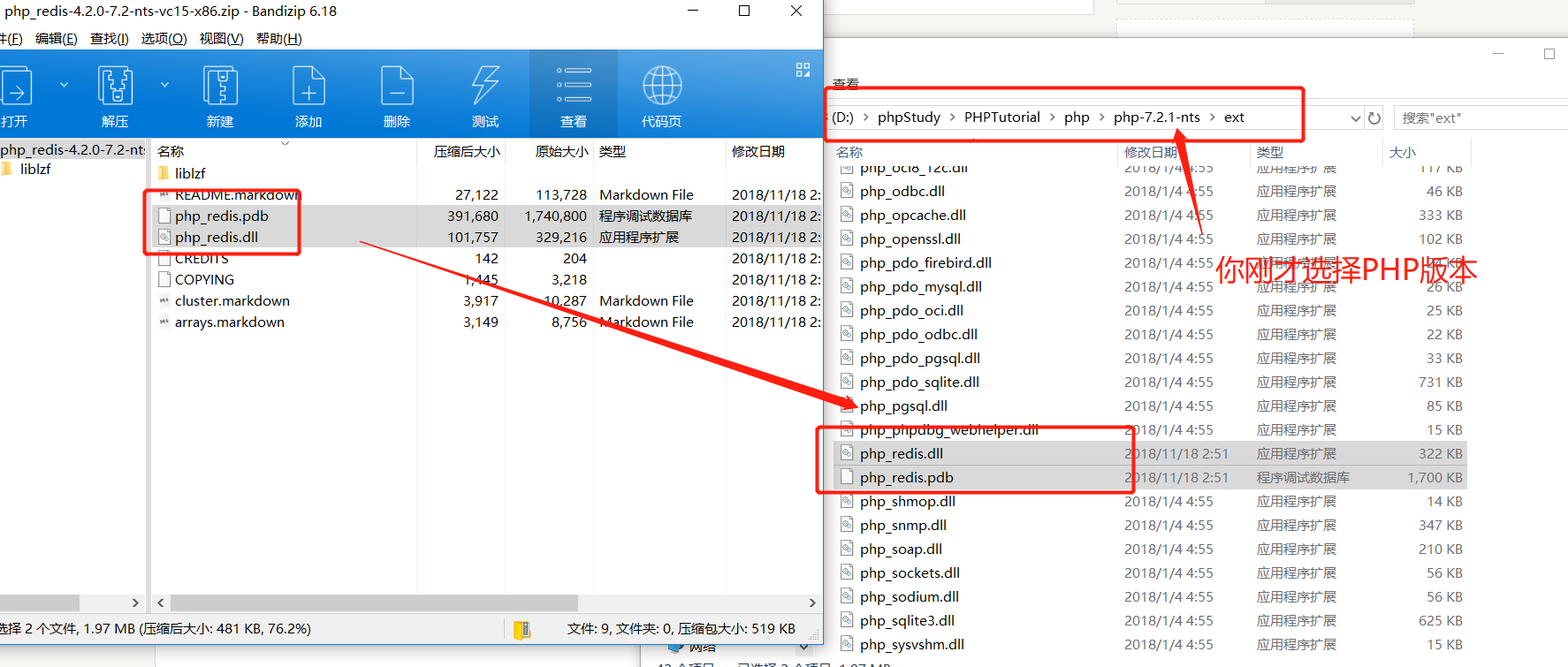Open the Help (帮助) menu
This screenshot has height=667, width=1568.
coord(279,38)
